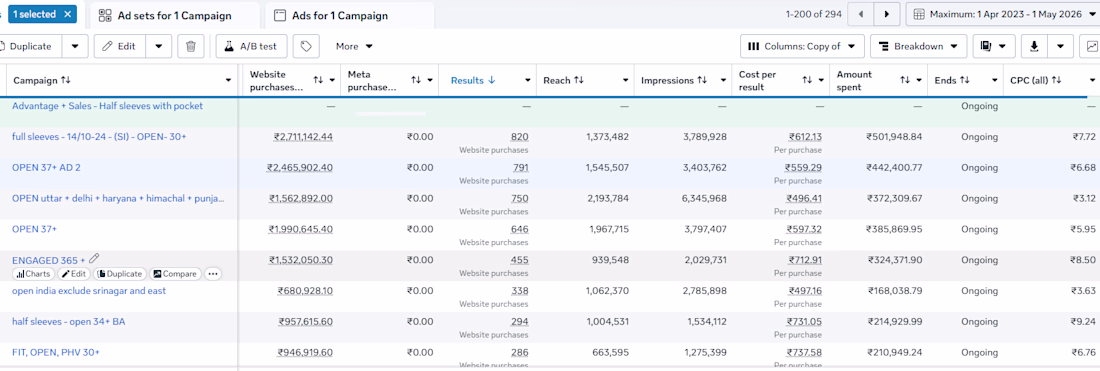
Task: Click the tag label icon
Action: click(x=306, y=46)
